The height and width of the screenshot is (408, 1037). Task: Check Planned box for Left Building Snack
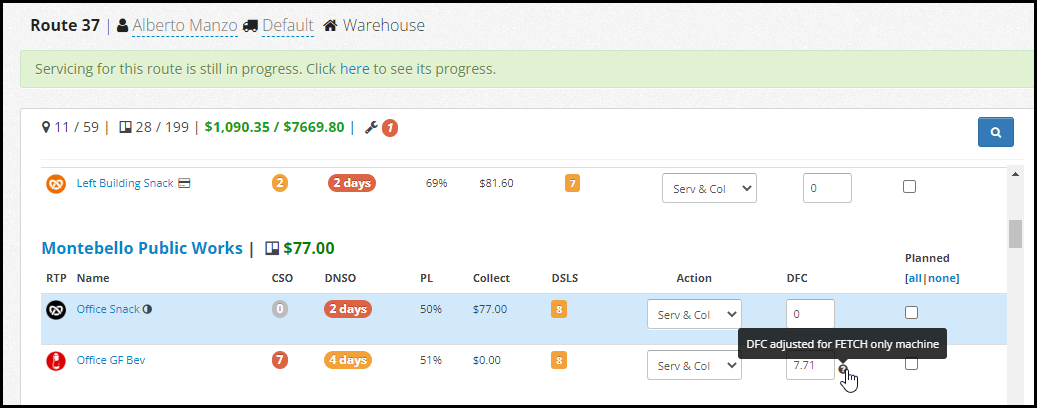909,186
